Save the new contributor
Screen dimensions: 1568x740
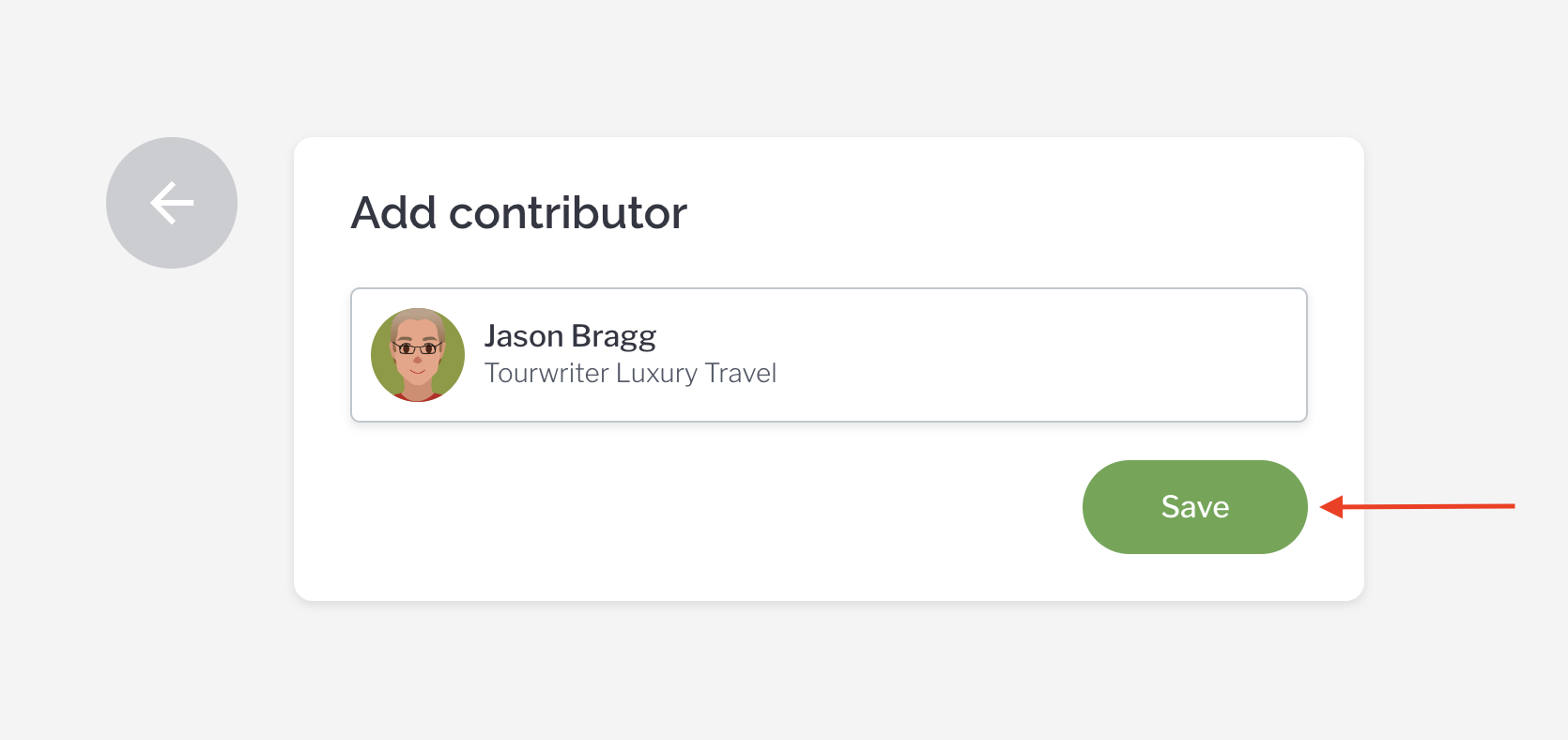tap(1194, 507)
